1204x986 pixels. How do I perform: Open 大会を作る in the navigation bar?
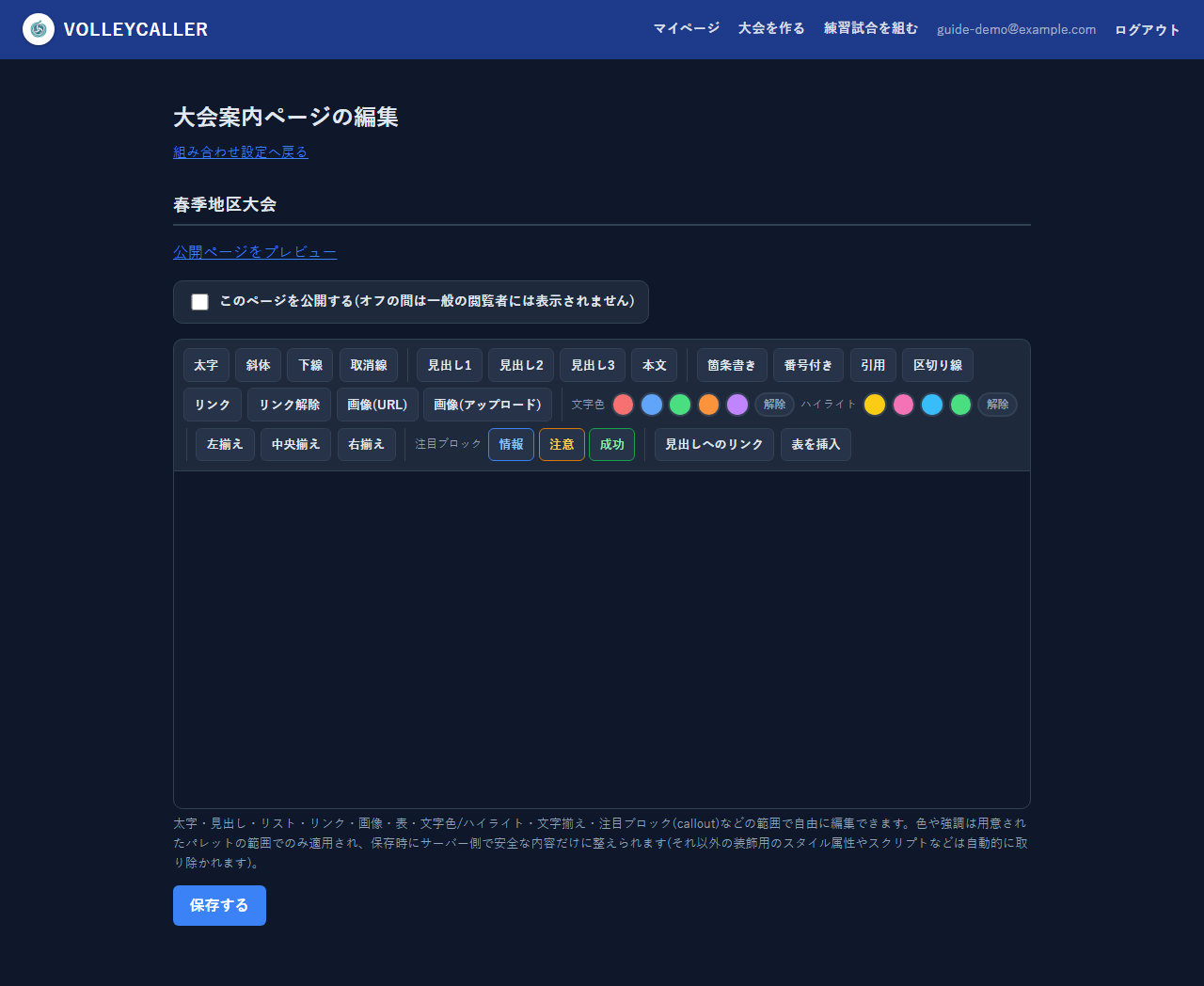tap(771, 28)
